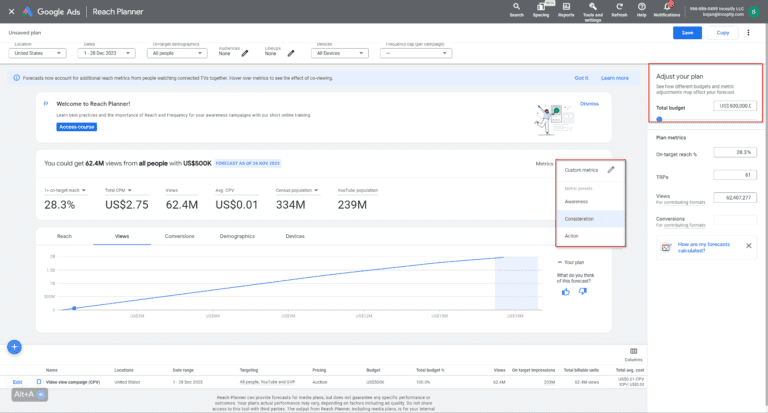Open How are my forecasts calculated link
Viewport: 768px width, 413px height.
(703, 247)
